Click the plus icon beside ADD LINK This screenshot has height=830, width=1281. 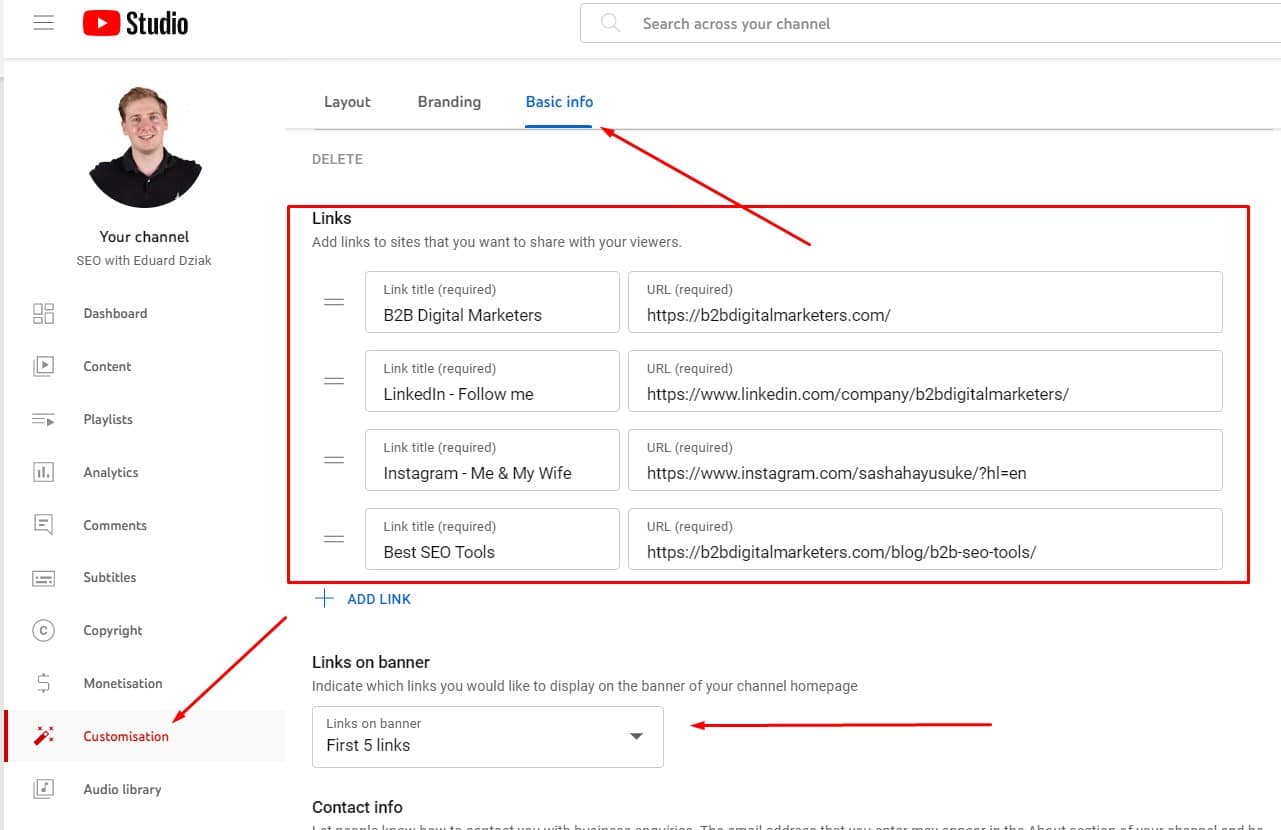click(x=323, y=599)
